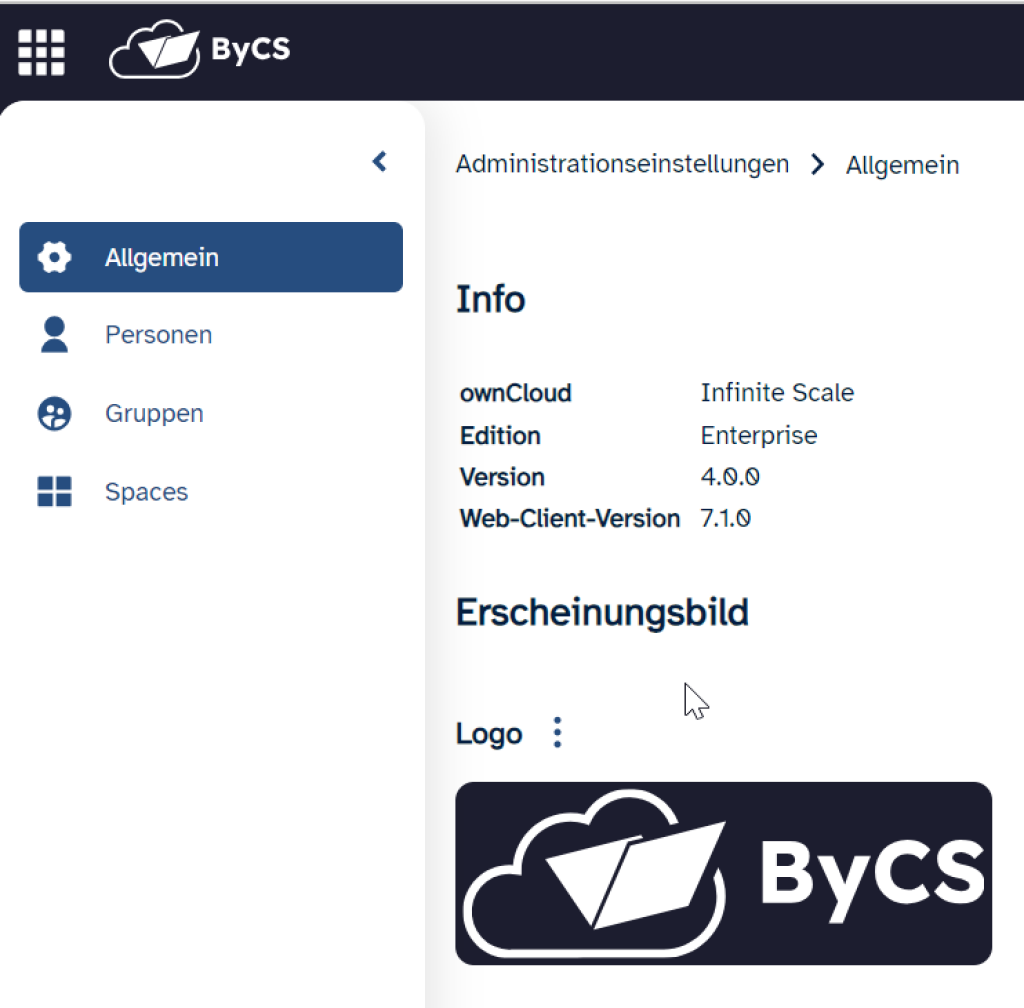Click the Logo label
Viewport: 1024px width, 1008px height.
point(489,732)
